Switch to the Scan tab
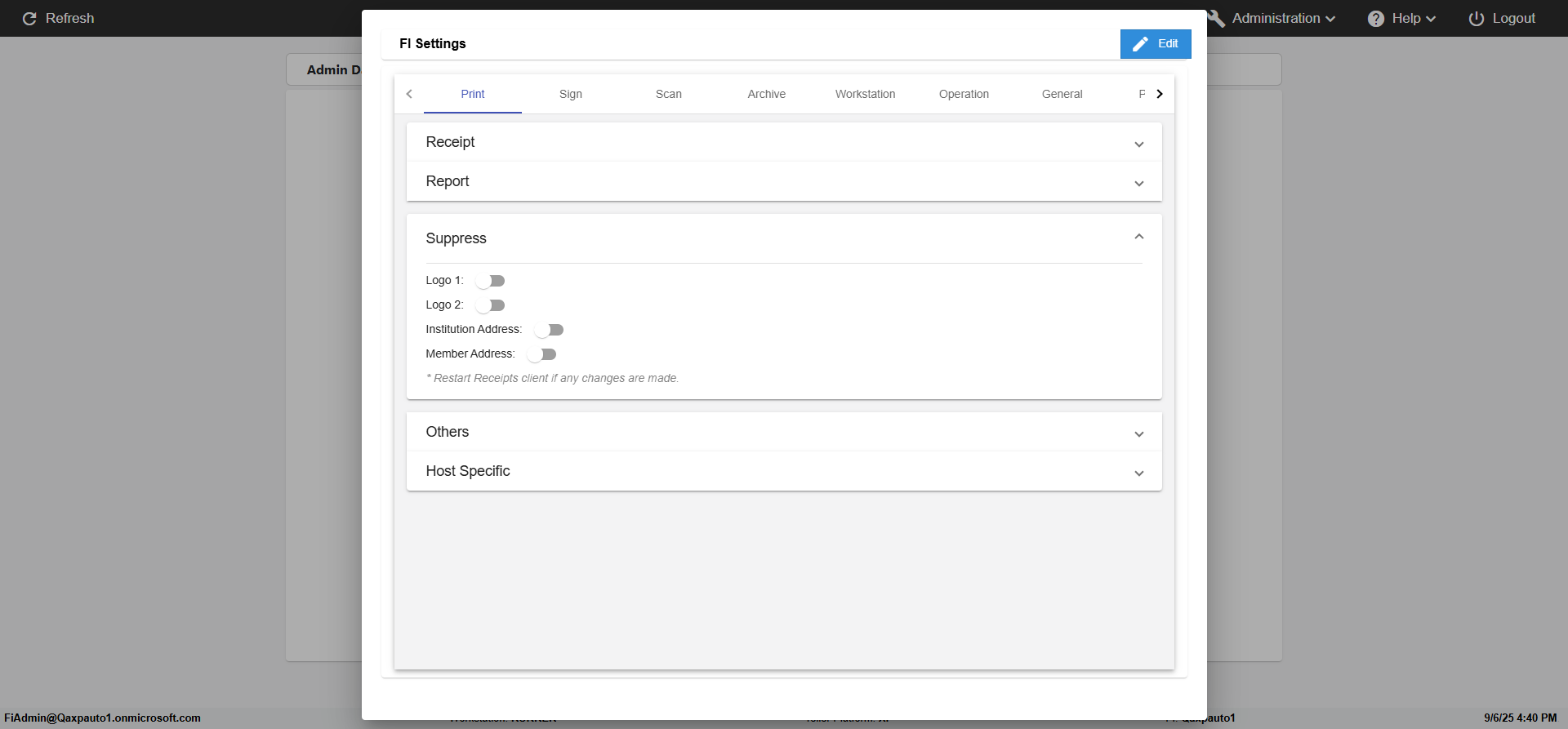Image resolution: width=1568 pixels, height=729 pixels. click(669, 94)
